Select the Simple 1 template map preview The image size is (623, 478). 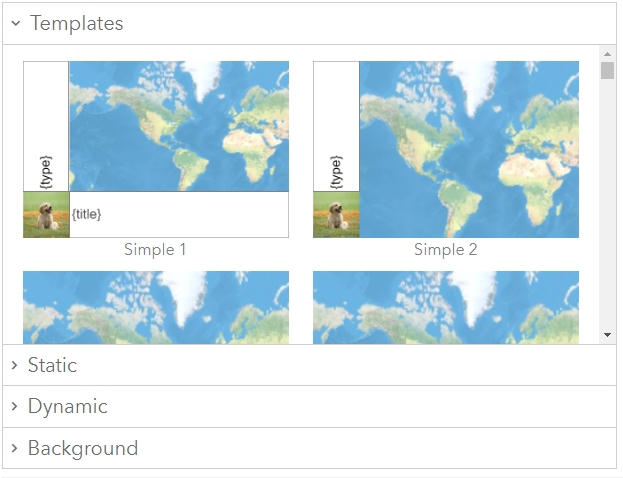click(179, 126)
